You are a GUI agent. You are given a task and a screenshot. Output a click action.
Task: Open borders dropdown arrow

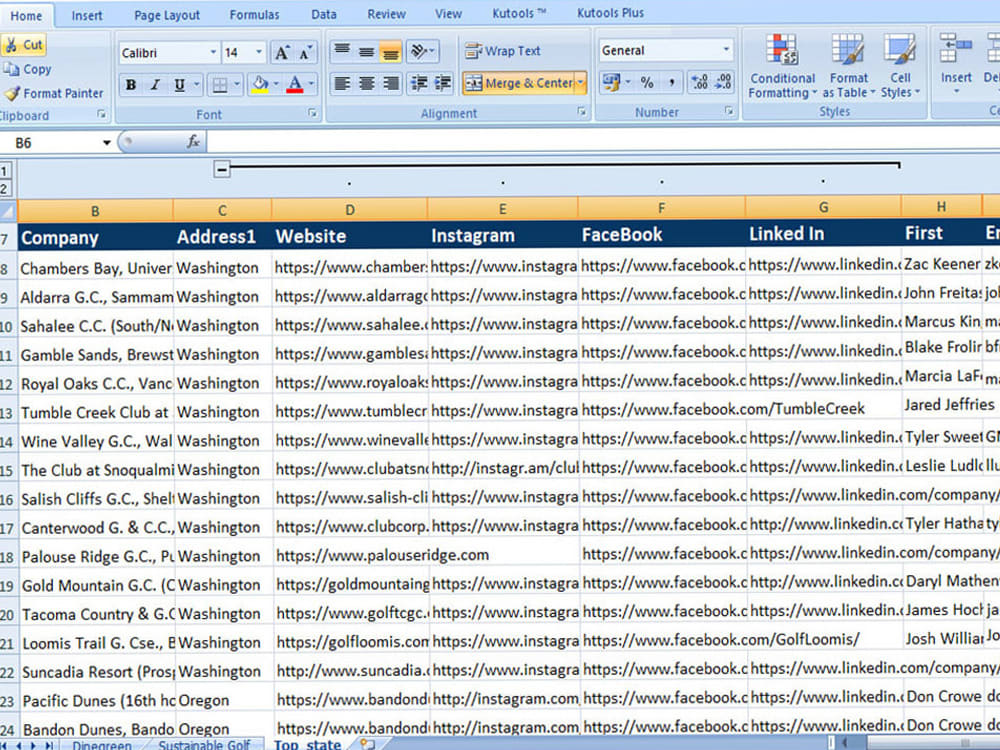click(x=237, y=84)
